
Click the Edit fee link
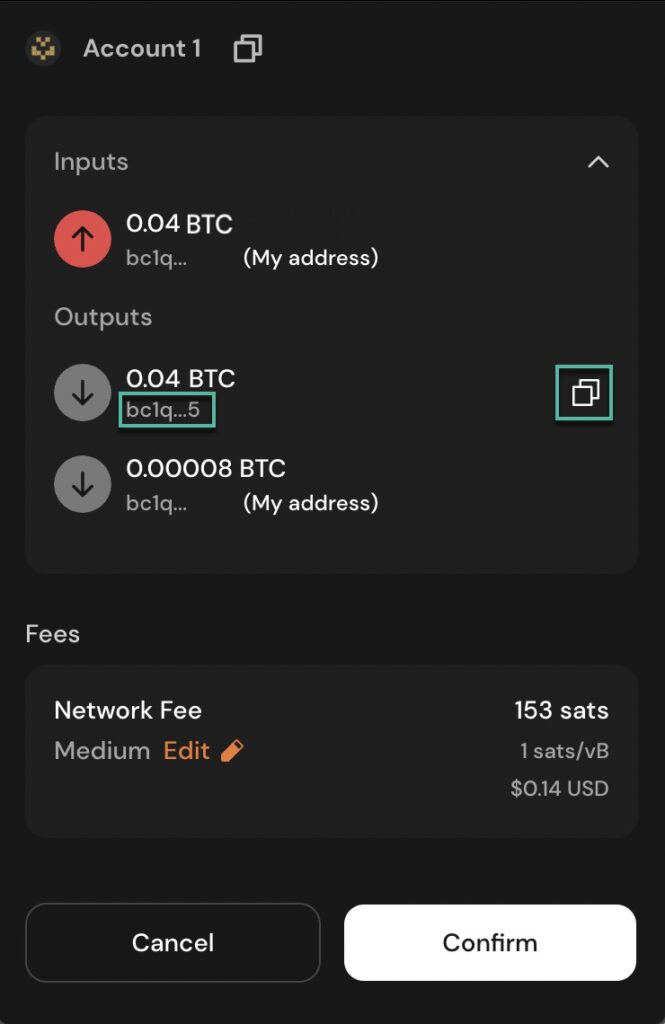(x=187, y=751)
